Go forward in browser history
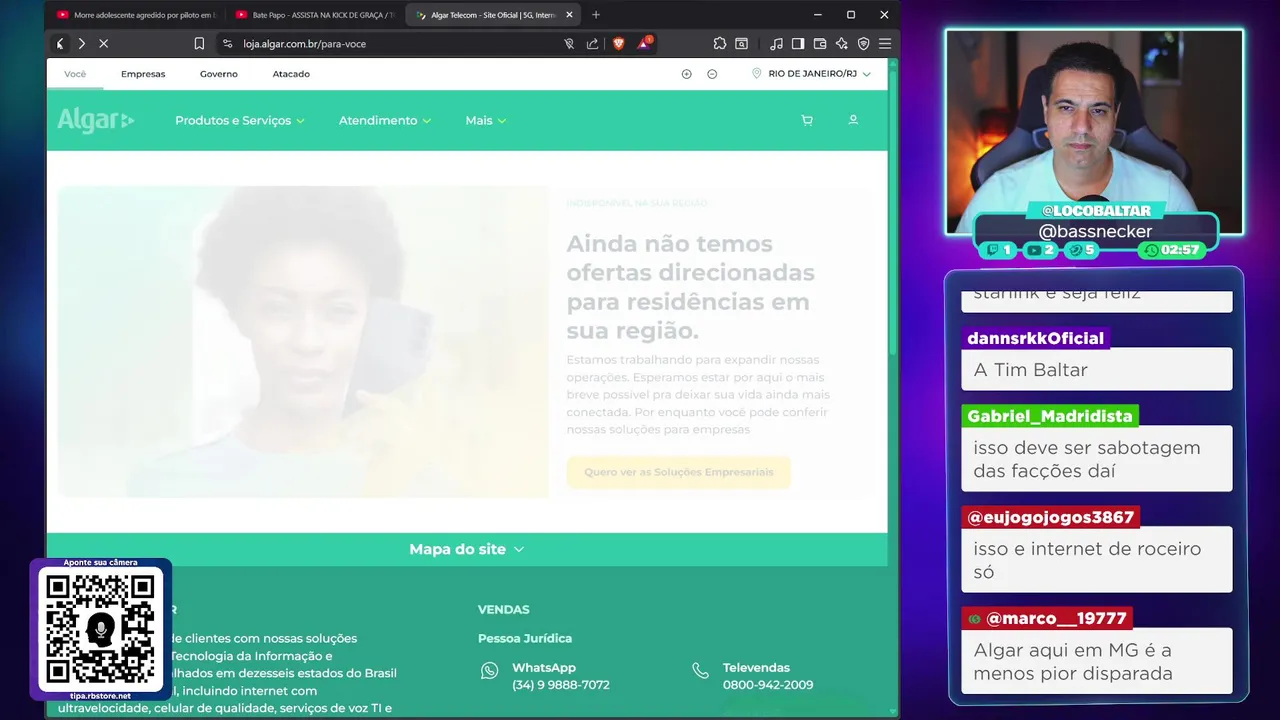The height and width of the screenshot is (720, 1280). 81,44
